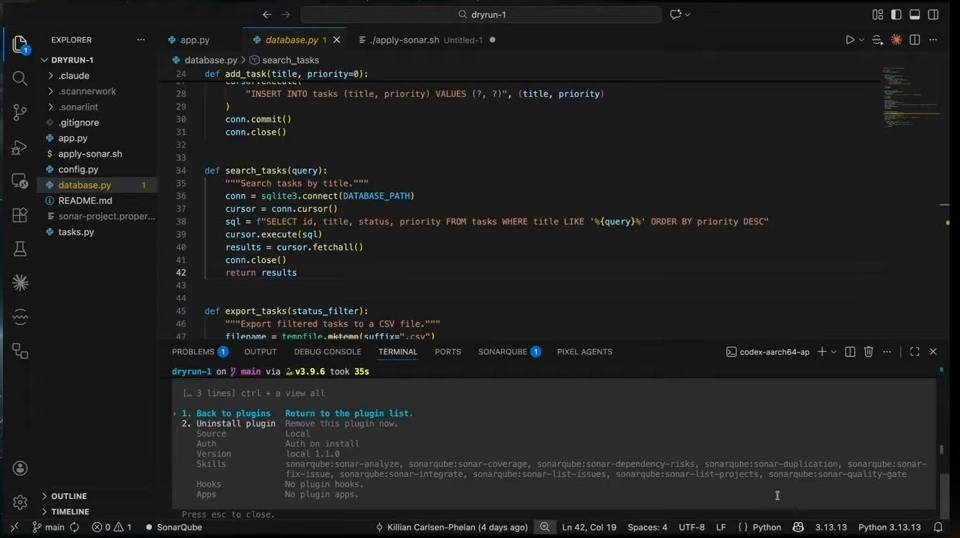Go back with the navigation arrow
Viewport: 960px width, 538px height.
267,15
